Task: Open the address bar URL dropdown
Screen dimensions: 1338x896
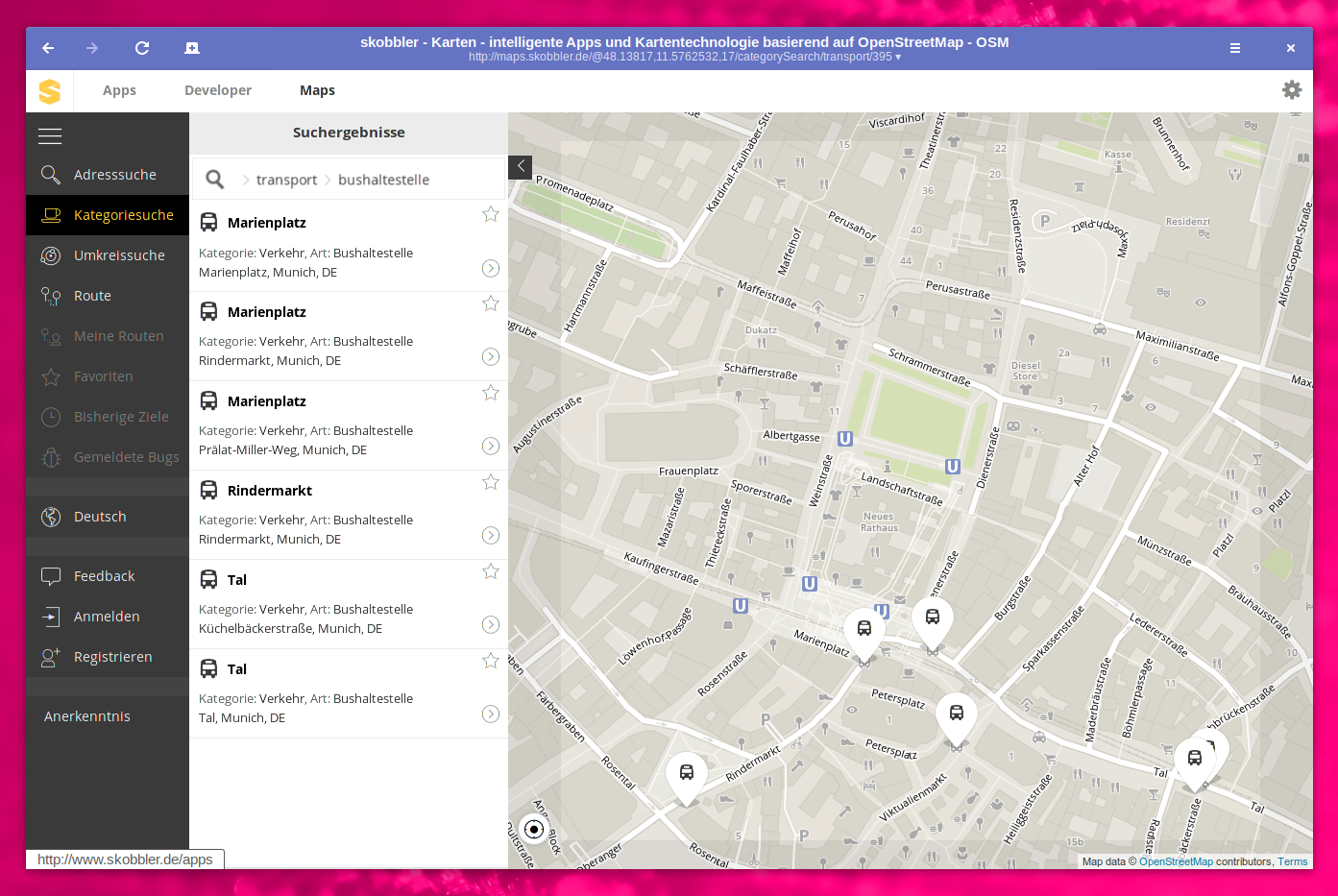Action: click(x=899, y=57)
